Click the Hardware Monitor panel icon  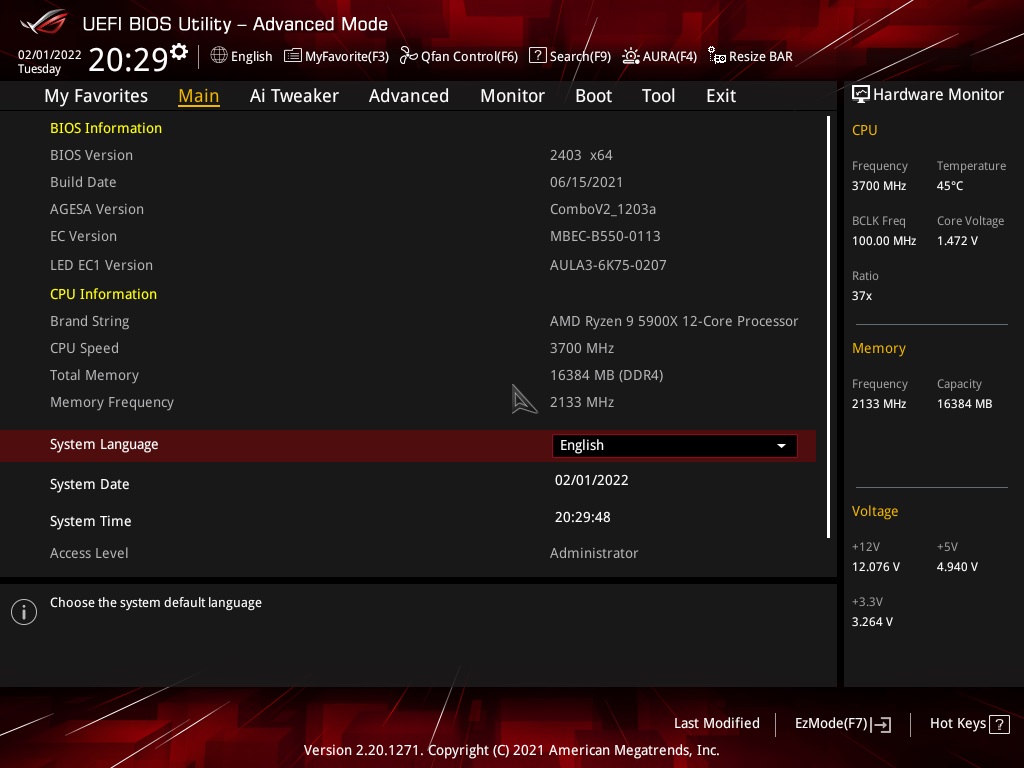[861, 94]
